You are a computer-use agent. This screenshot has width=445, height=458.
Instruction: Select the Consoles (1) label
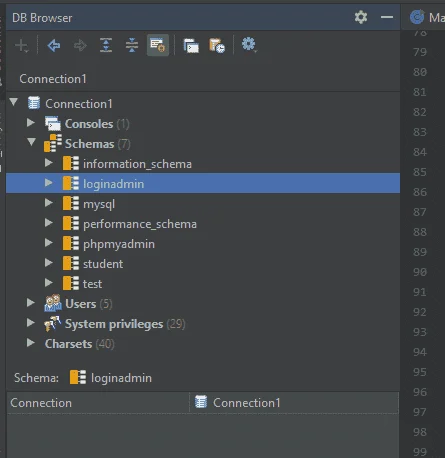(97, 124)
